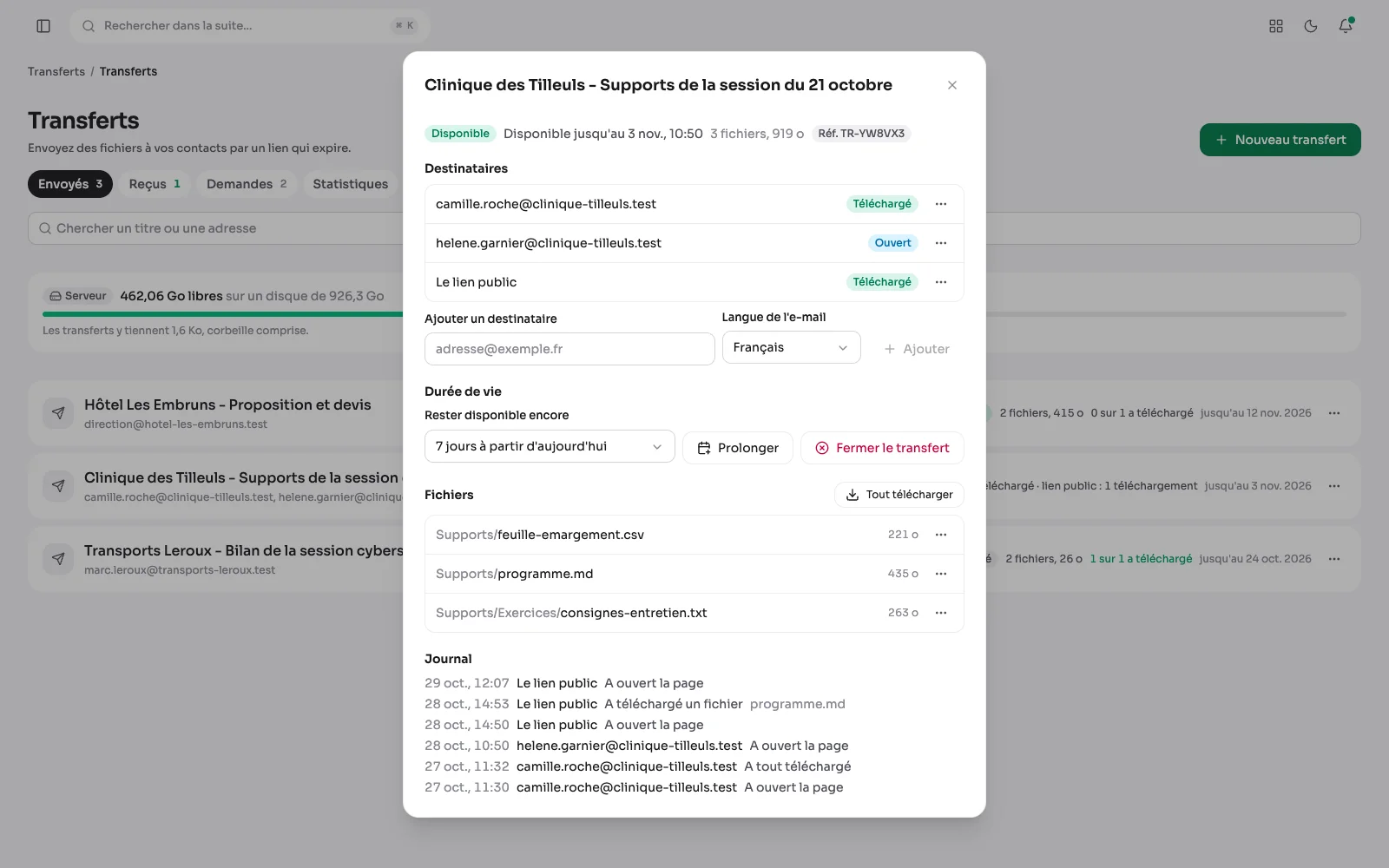This screenshot has width=1389, height=868.
Task: Open more menu for Clinique des Tilleuls transfer
Action: click(x=1334, y=486)
